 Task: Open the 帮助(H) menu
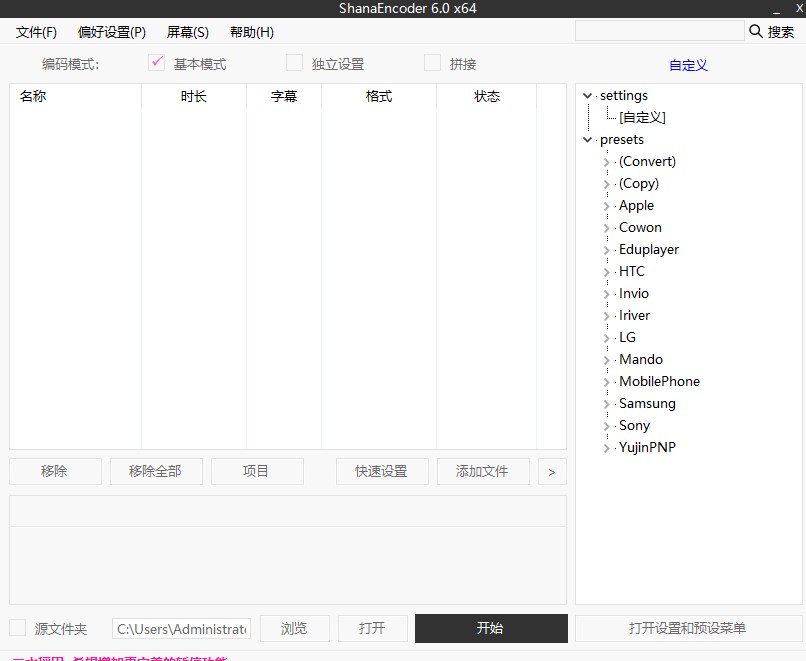click(251, 31)
